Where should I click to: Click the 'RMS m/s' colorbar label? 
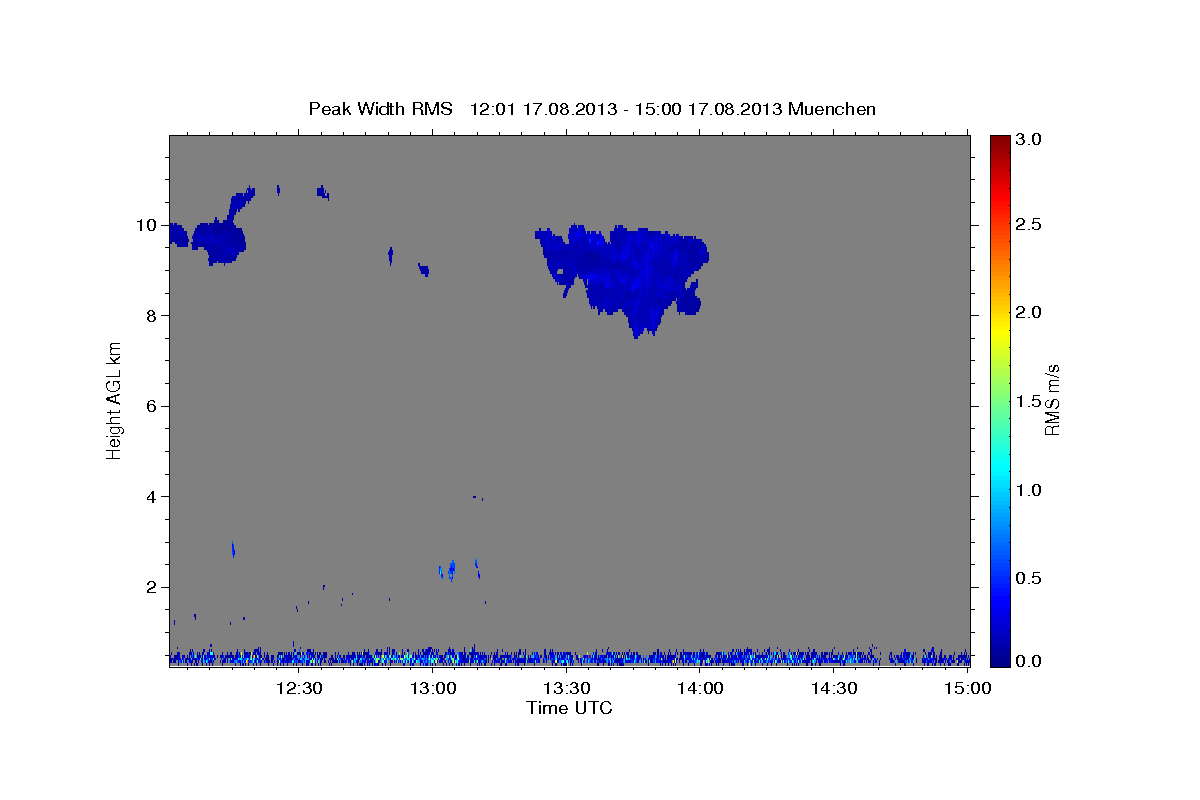tap(1052, 398)
